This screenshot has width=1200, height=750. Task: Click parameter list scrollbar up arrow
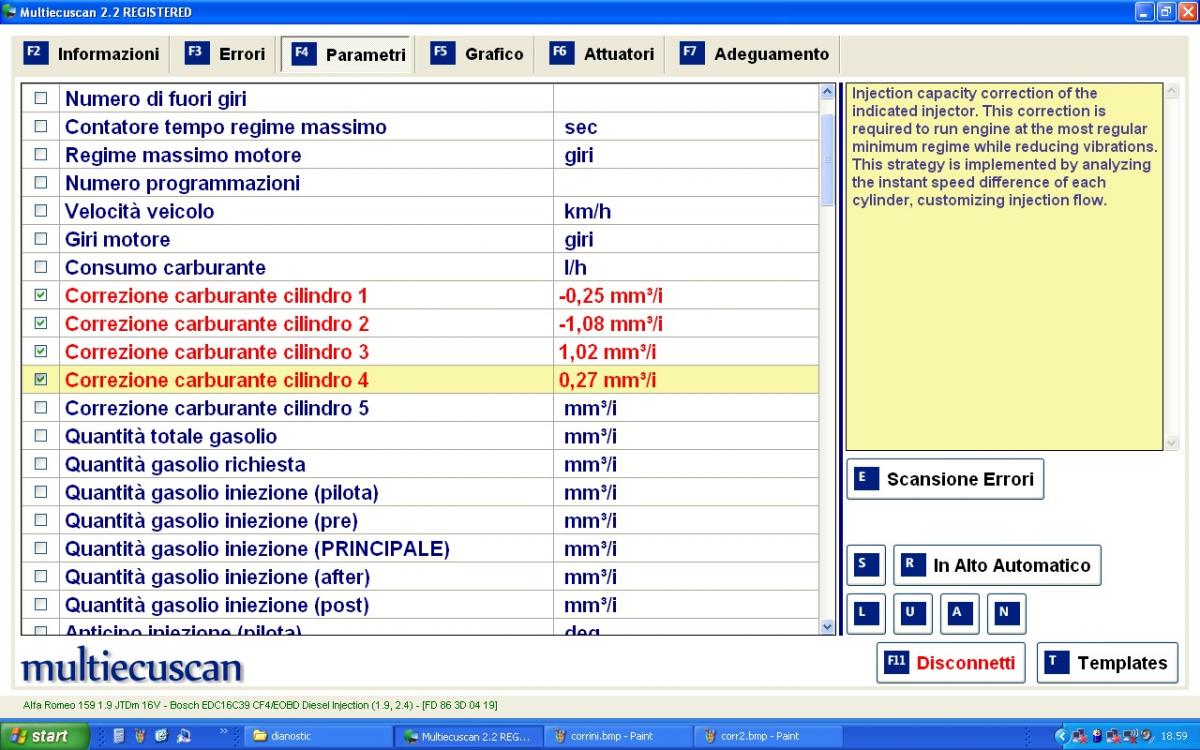pyautogui.click(x=827, y=93)
